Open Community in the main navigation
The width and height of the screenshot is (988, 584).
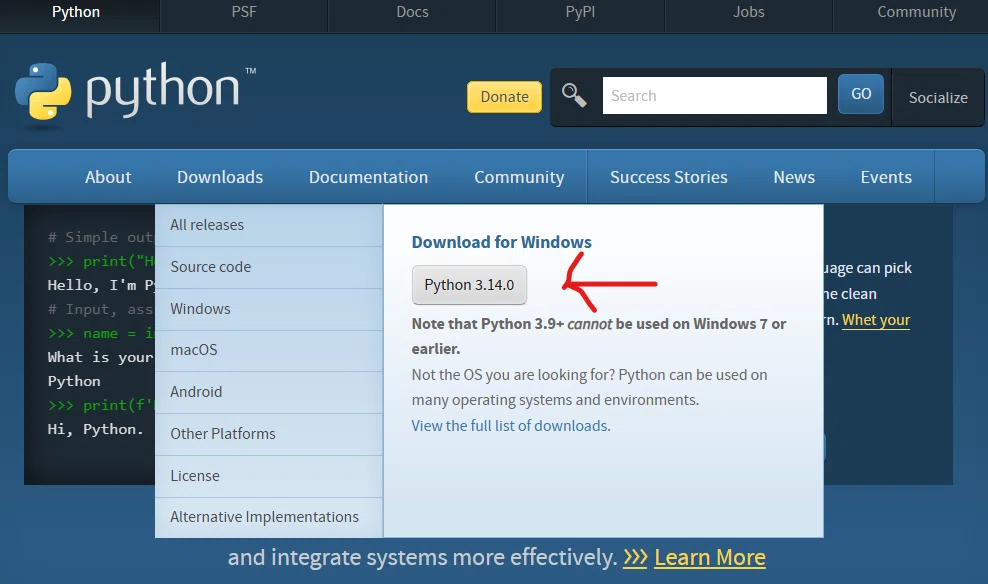coord(519,177)
